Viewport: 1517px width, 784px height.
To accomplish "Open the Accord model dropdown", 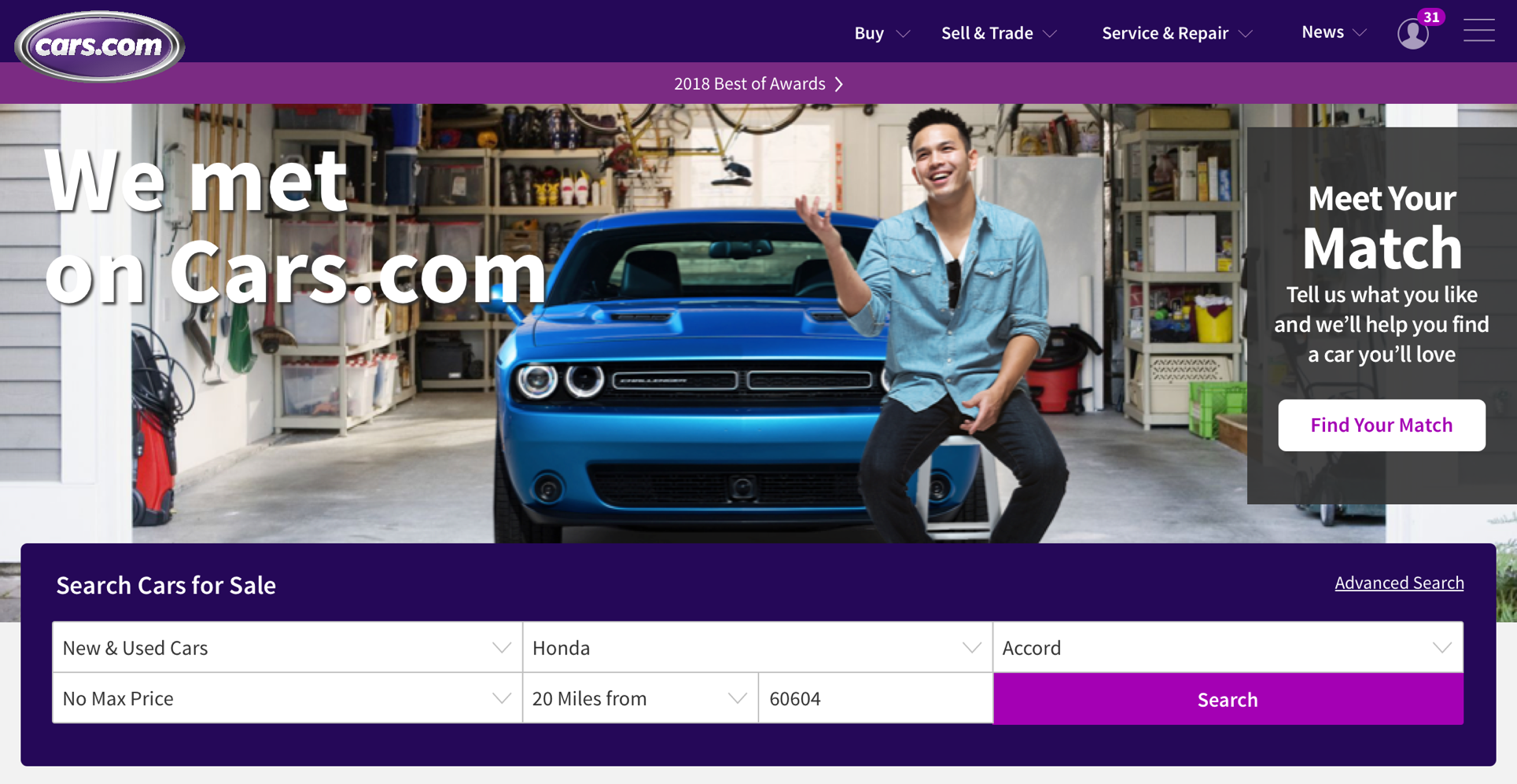I will pos(1228,647).
